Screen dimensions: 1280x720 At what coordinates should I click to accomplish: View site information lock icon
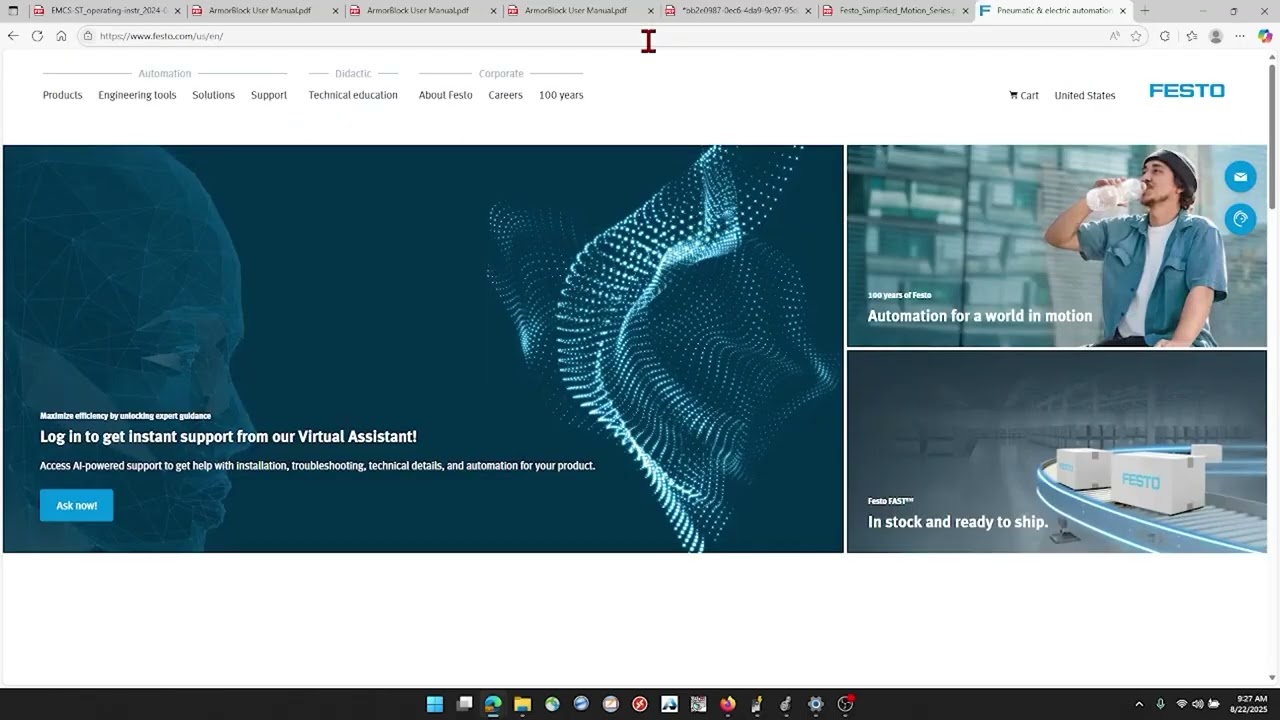(x=88, y=36)
